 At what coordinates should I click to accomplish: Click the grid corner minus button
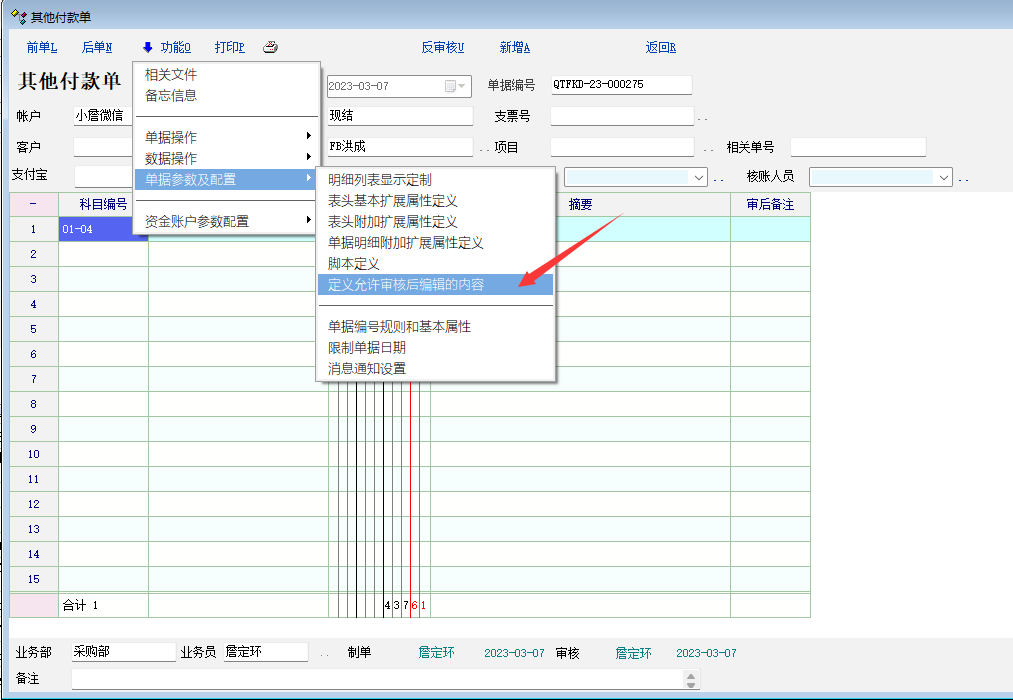(34, 204)
